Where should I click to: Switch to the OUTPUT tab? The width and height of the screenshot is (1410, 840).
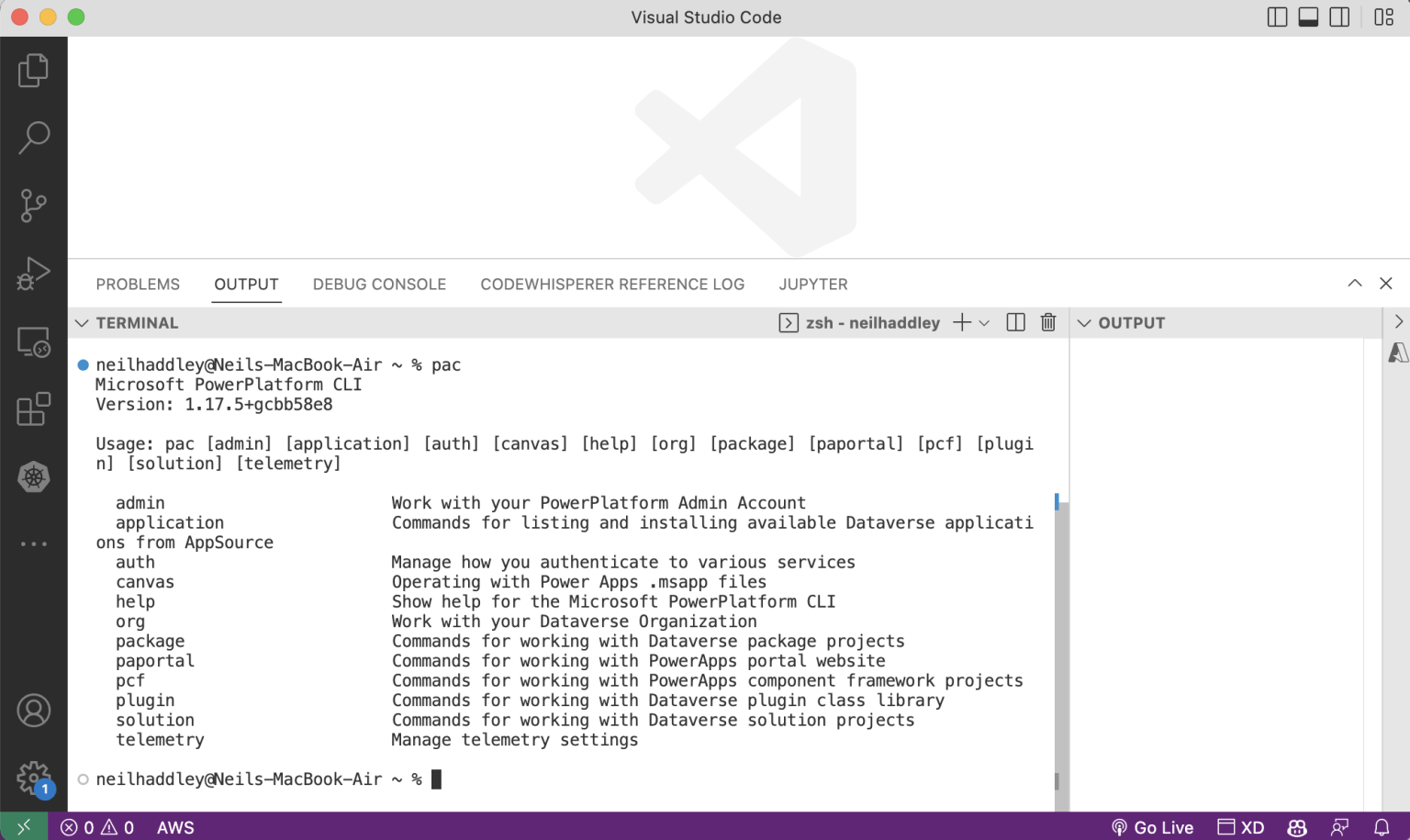point(246,285)
